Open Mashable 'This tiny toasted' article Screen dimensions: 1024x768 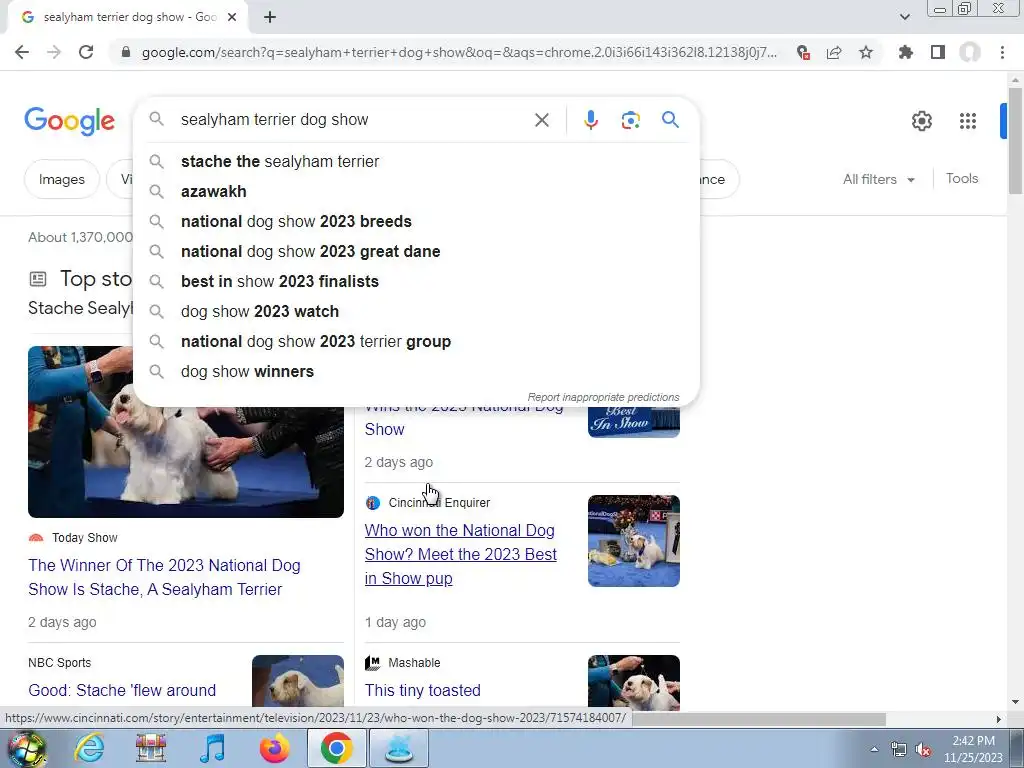point(423,690)
